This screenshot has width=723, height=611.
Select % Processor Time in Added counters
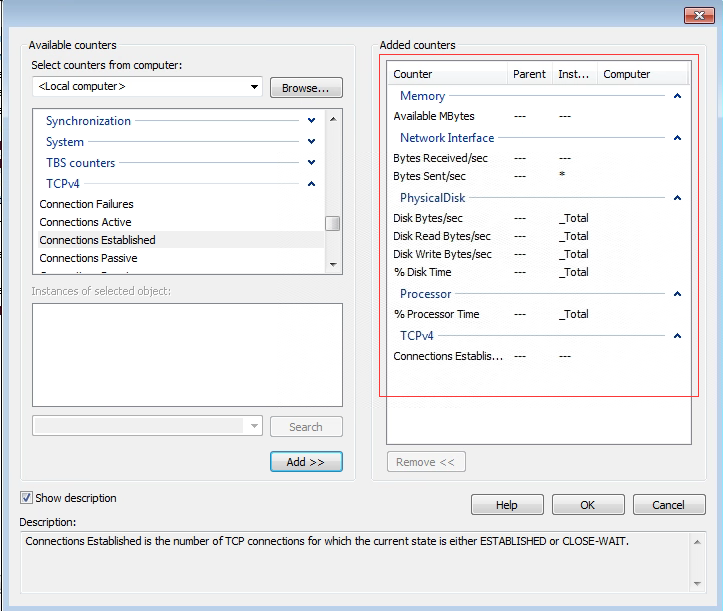[x=436, y=314]
